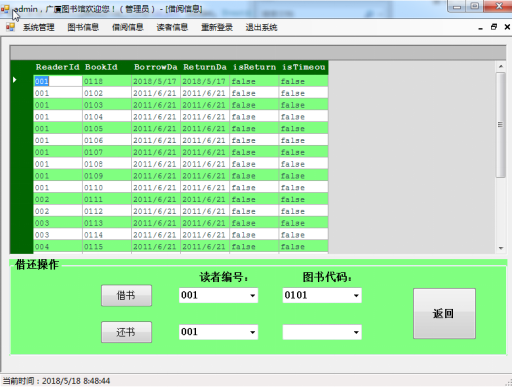Click ReaderId cell 004
The width and height of the screenshot is (512, 387).
click(58, 246)
